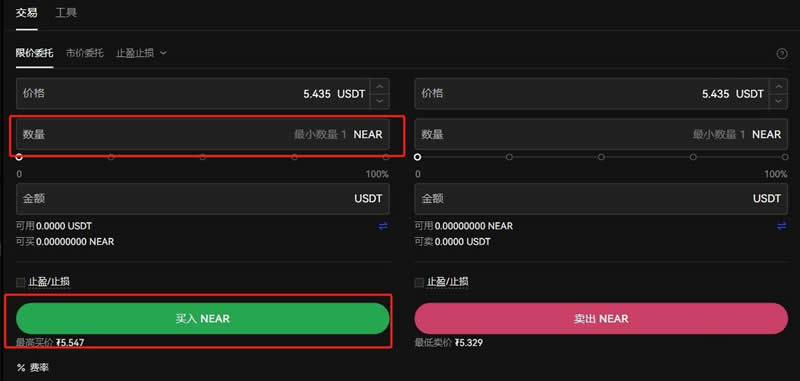Enable 止盈/止损 checkbox on sell side

(419, 282)
